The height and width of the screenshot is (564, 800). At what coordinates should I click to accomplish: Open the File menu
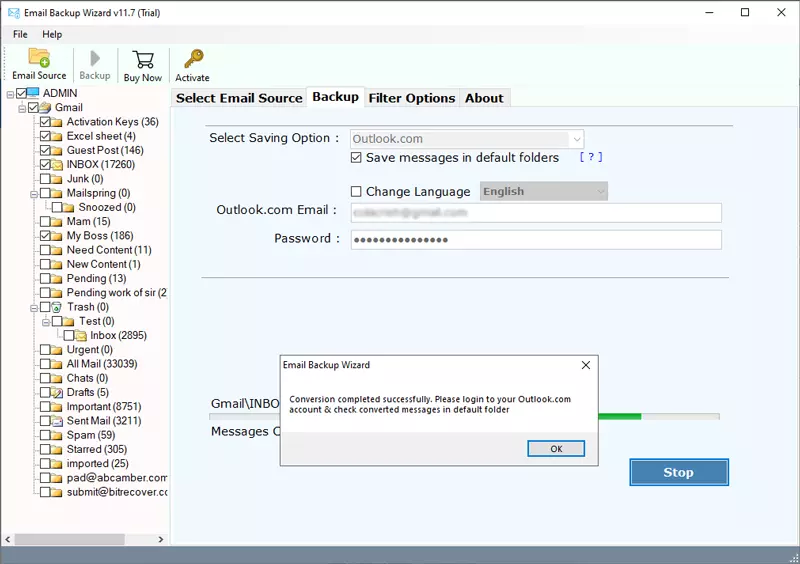(20, 34)
